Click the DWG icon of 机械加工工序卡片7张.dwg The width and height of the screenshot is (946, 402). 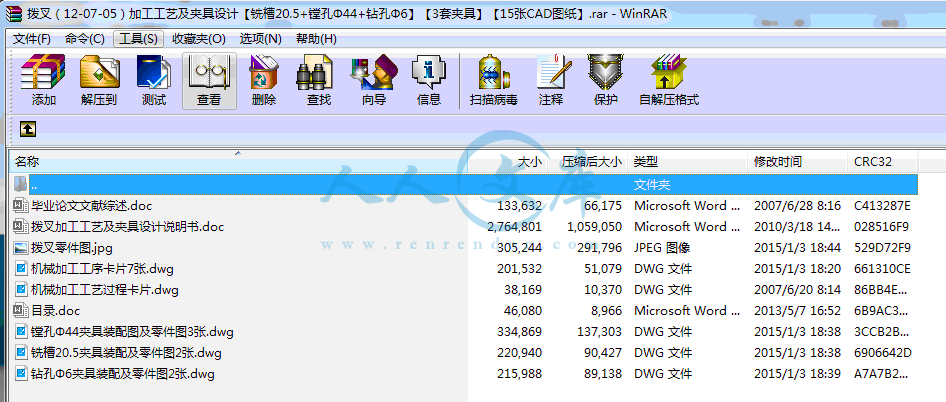coord(21,269)
